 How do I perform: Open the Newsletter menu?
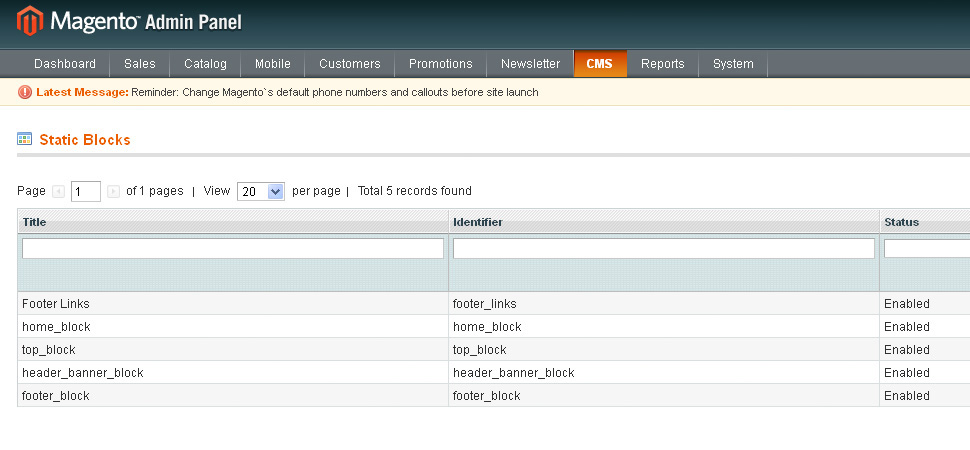531,64
